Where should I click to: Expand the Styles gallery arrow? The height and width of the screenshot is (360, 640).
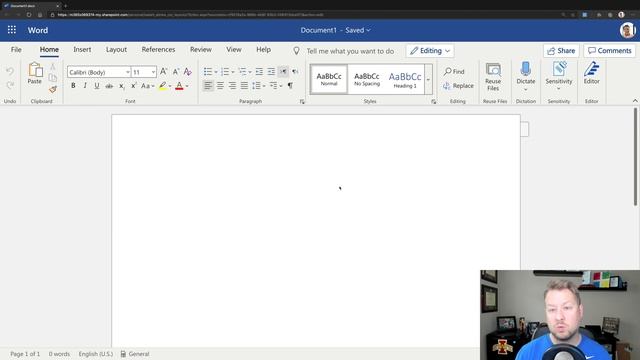click(x=428, y=79)
